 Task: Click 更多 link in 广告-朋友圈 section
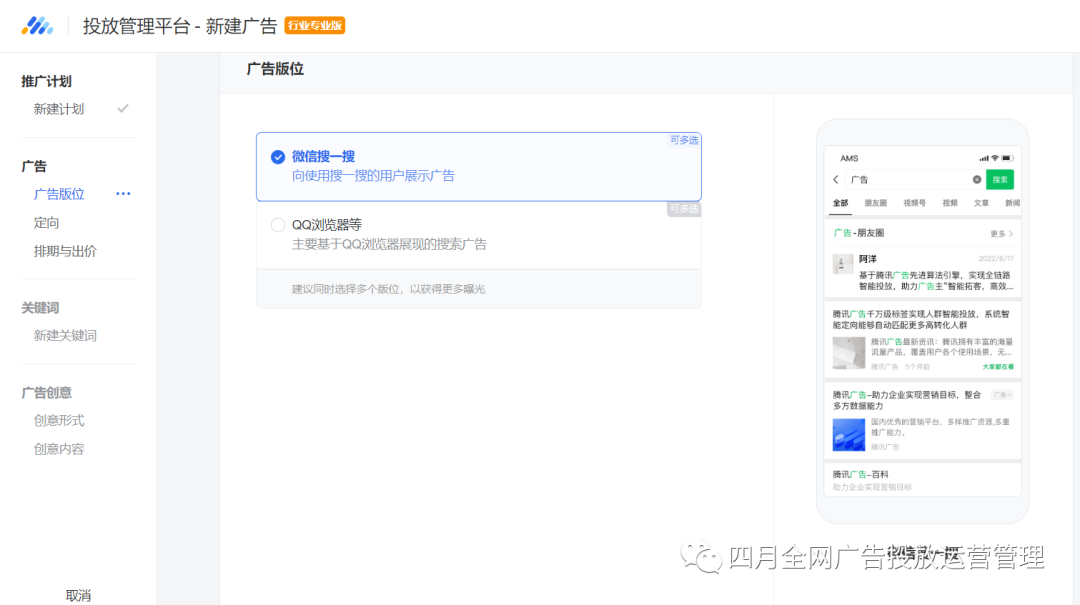[x=1001, y=234]
